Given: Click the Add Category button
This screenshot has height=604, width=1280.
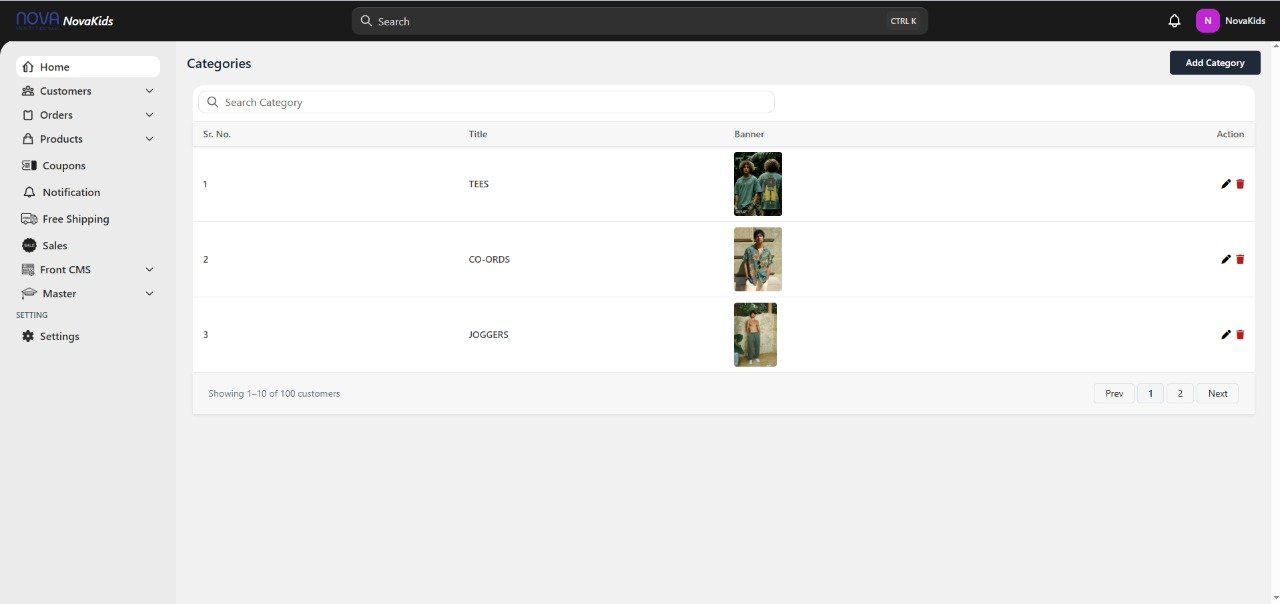Looking at the screenshot, I should (1214, 63).
